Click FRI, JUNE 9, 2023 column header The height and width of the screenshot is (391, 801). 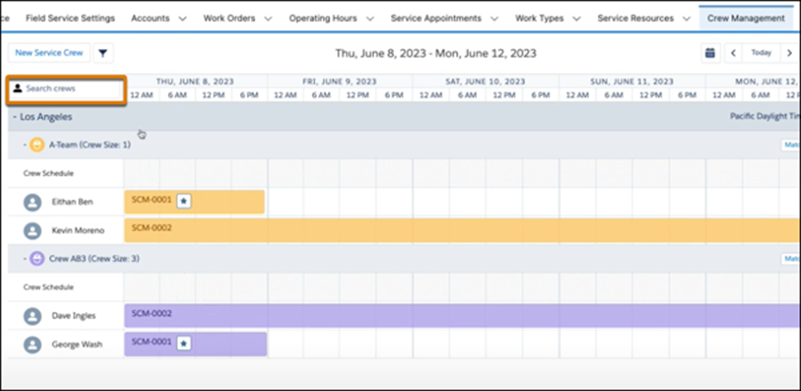tap(340, 81)
